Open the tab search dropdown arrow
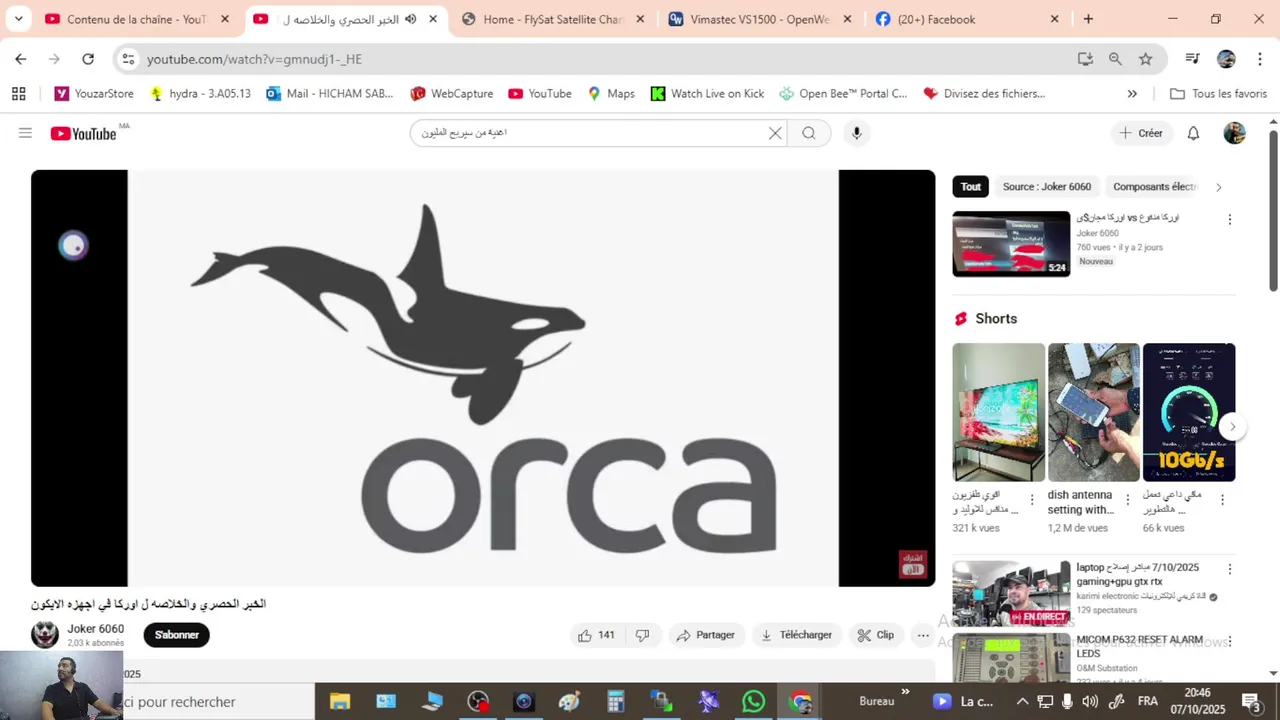Screen dimensions: 1280x720 pyautogui.click(x=18, y=19)
